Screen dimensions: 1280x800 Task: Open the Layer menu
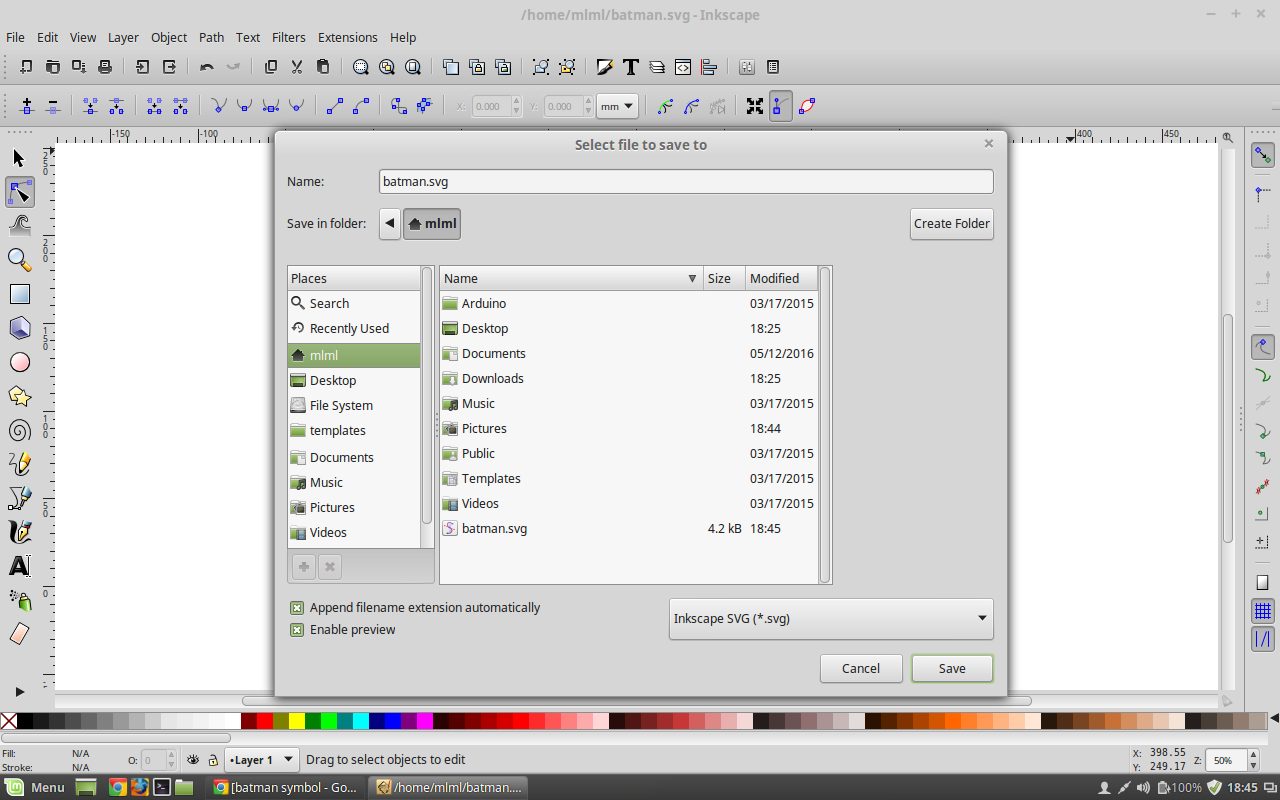123,37
